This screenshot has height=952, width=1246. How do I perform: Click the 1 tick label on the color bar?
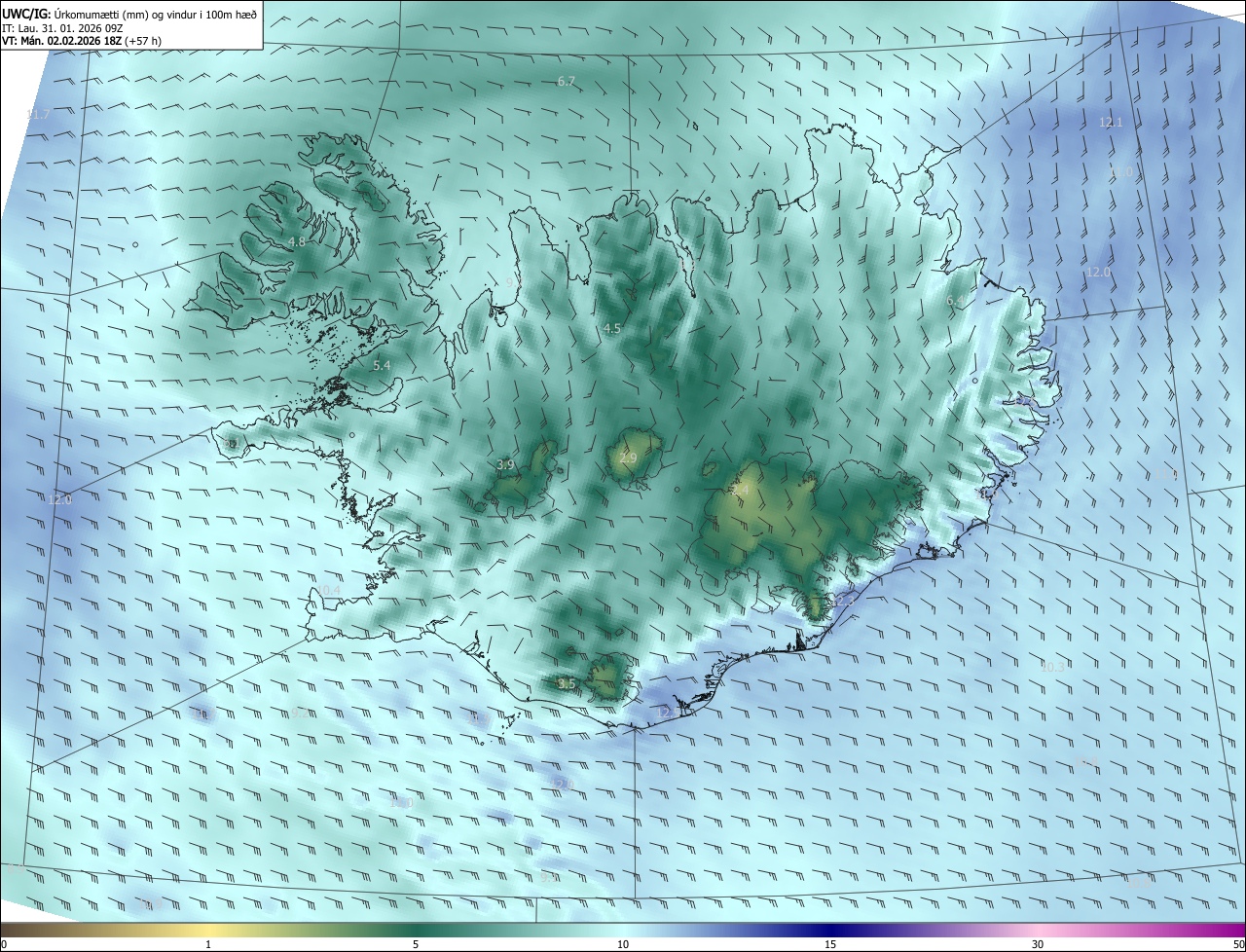208,945
